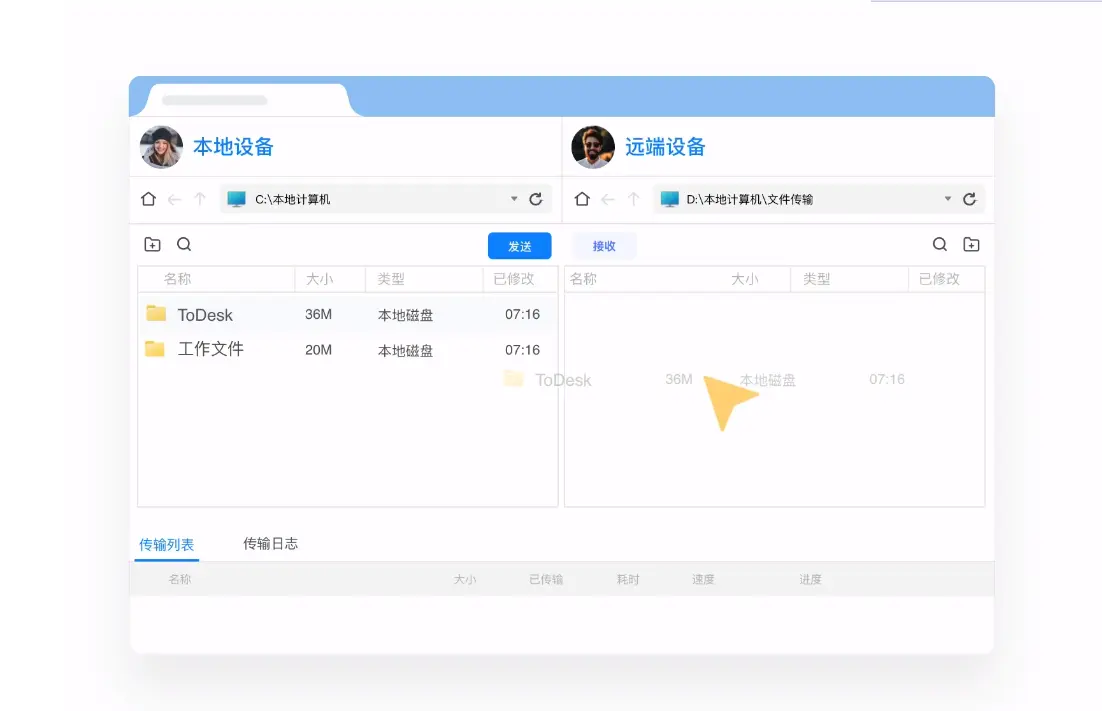Go up one level in remote pane

click(633, 199)
